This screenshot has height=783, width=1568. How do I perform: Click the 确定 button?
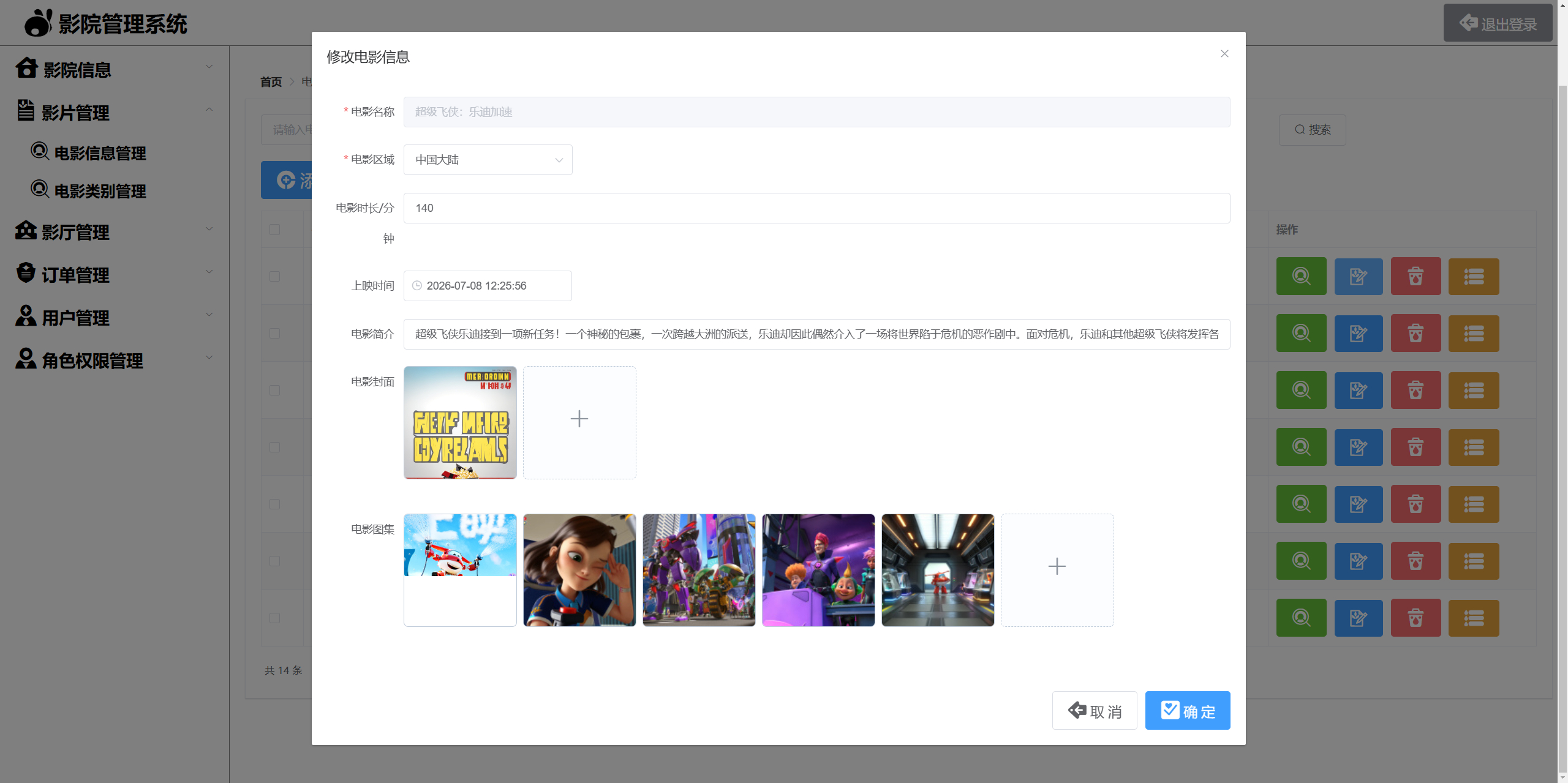(1188, 711)
